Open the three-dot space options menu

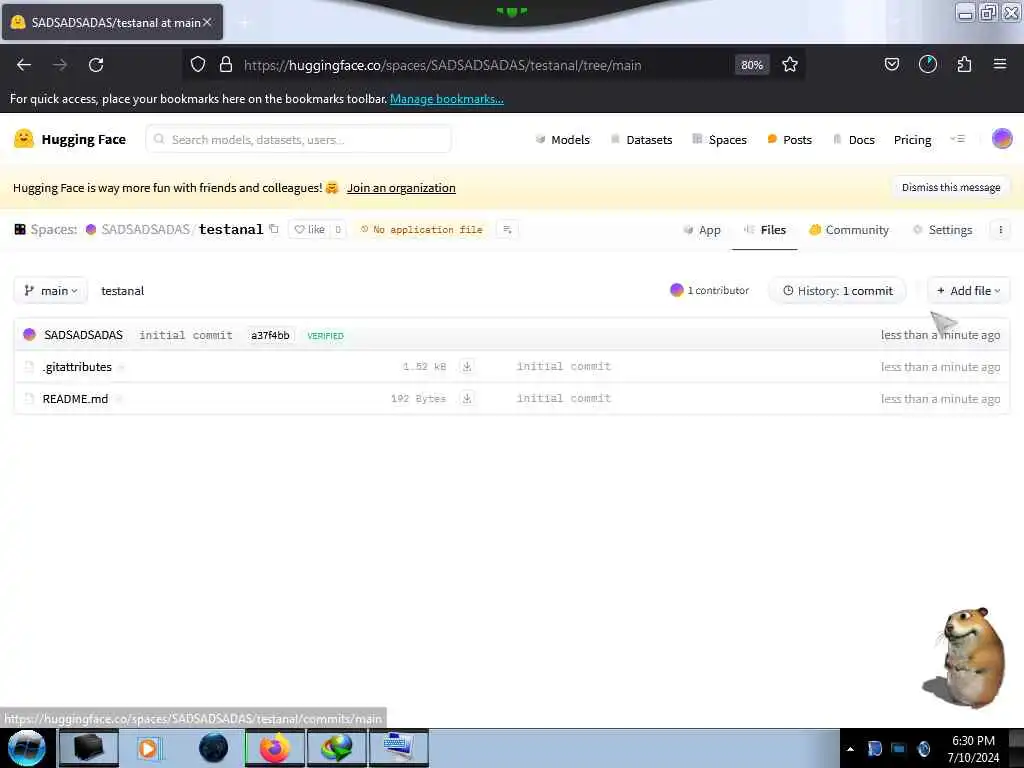click(1000, 230)
